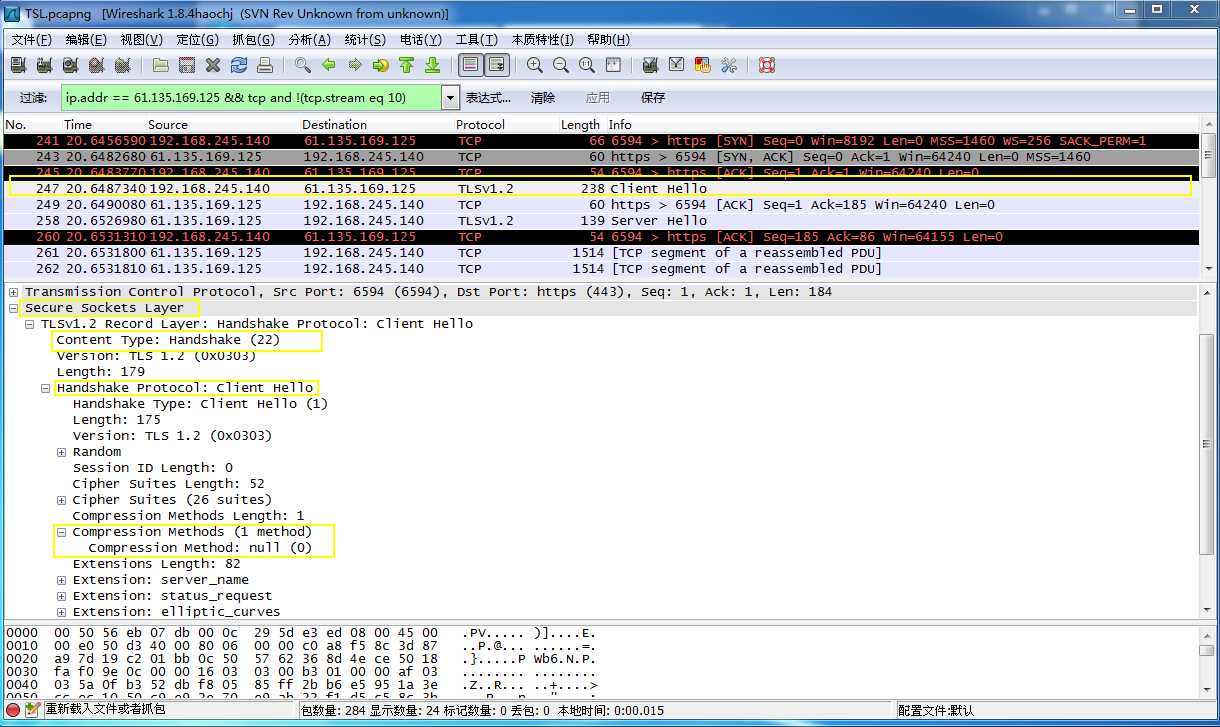Open the 分析(A) menu
Viewport: 1220px width, 727px height.
point(309,40)
